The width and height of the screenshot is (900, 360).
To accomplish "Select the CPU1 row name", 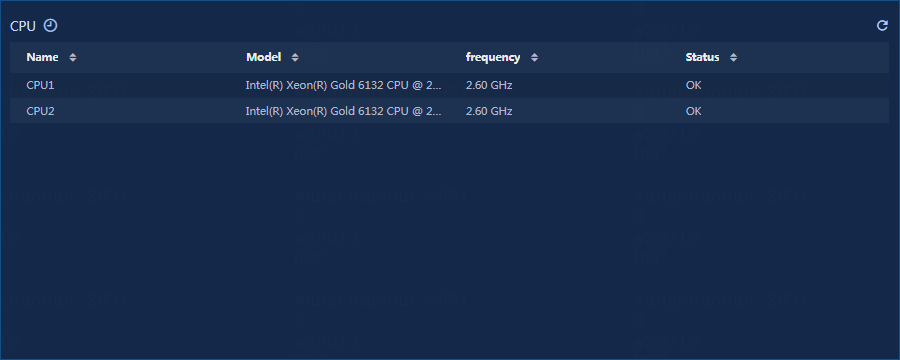I will [40, 86].
